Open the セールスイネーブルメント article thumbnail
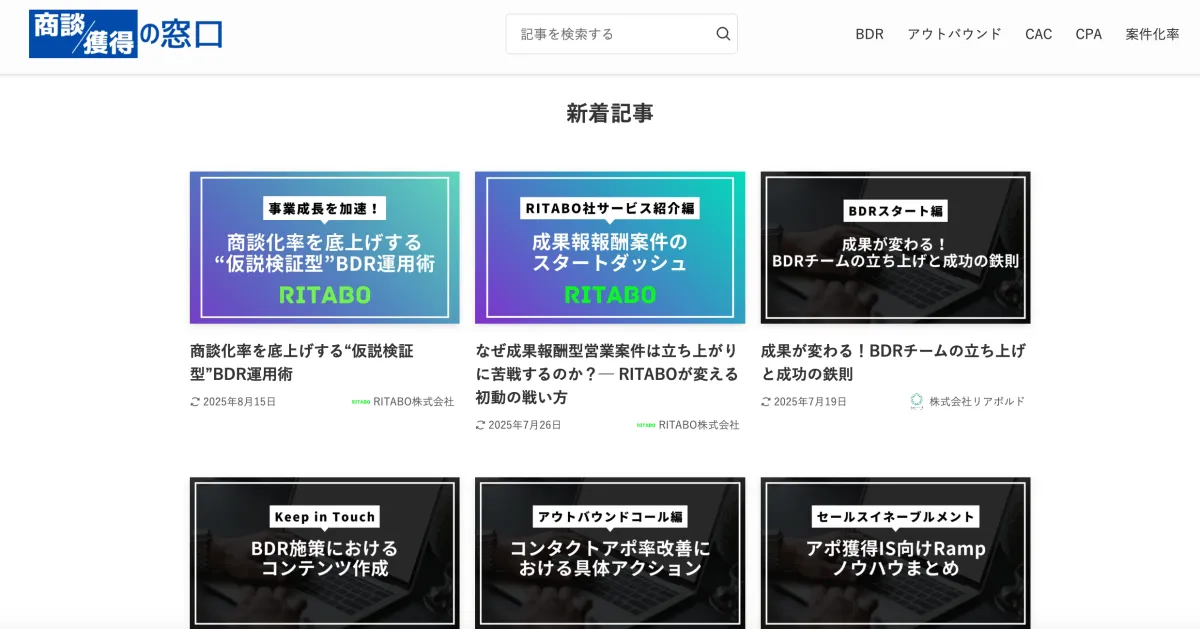This screenshot has width=1200, height=629. [x=895, y=553]
